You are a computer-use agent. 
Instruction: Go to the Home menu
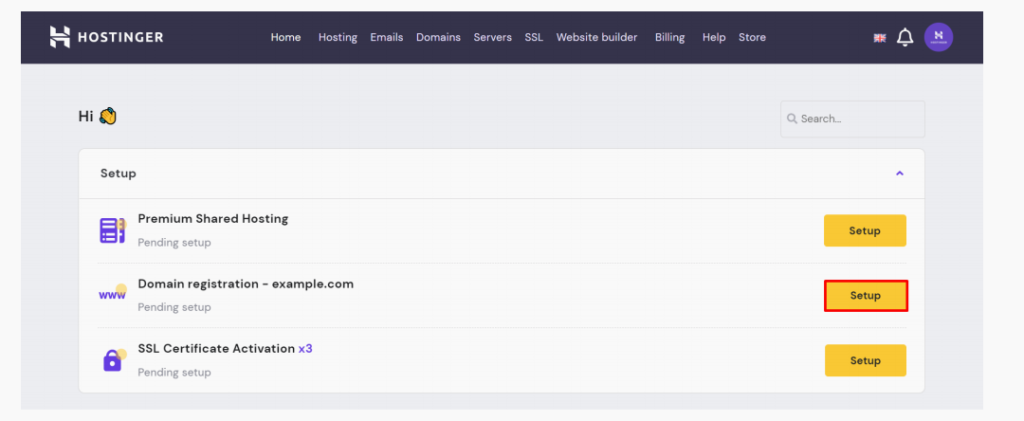pyautogui.click(x=285, y=38)
